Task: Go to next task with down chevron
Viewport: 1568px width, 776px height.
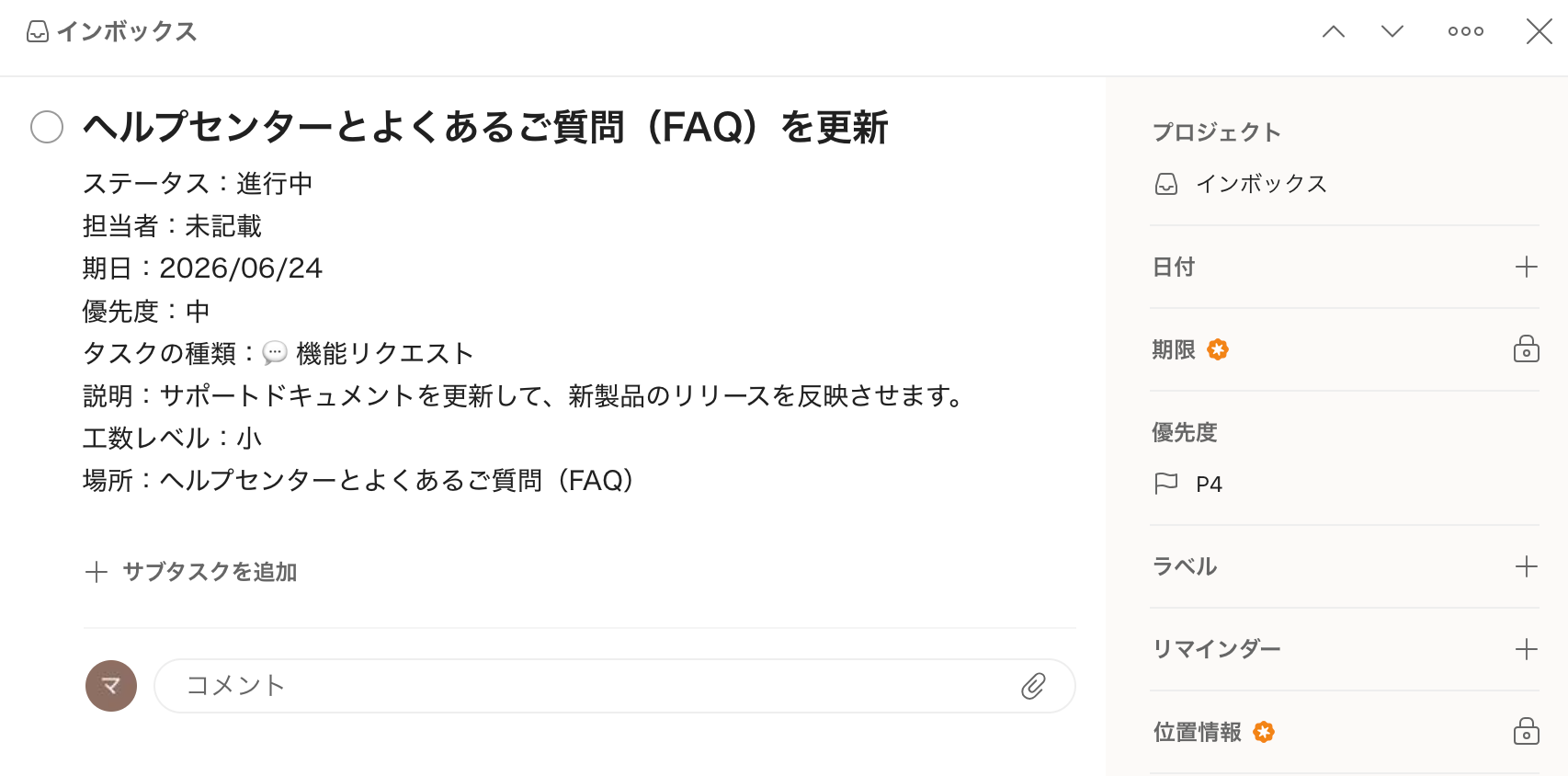Action: [x=1392, y=31]
